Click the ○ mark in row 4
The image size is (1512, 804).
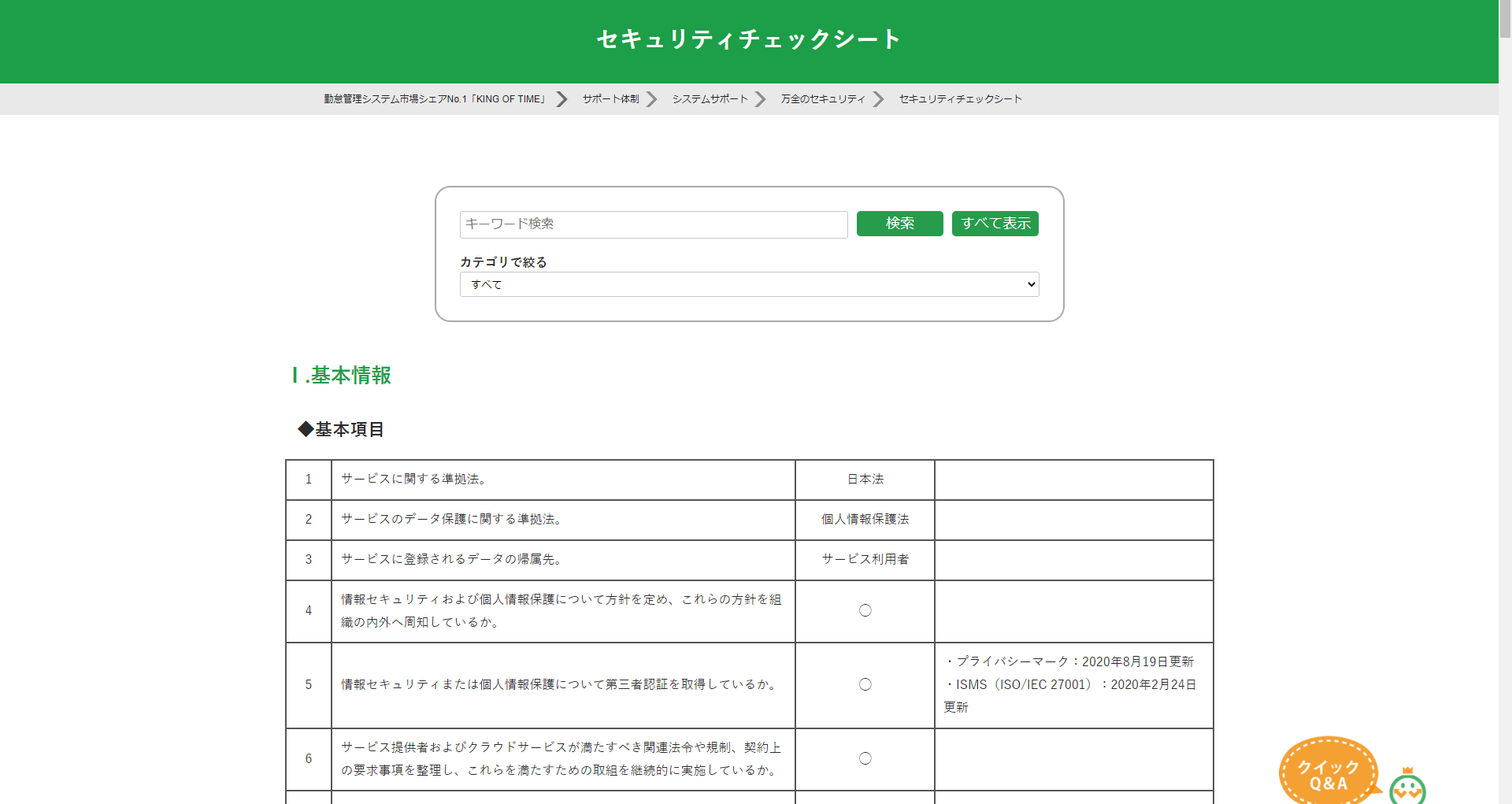pyautogui.click(x=865, y=610)
